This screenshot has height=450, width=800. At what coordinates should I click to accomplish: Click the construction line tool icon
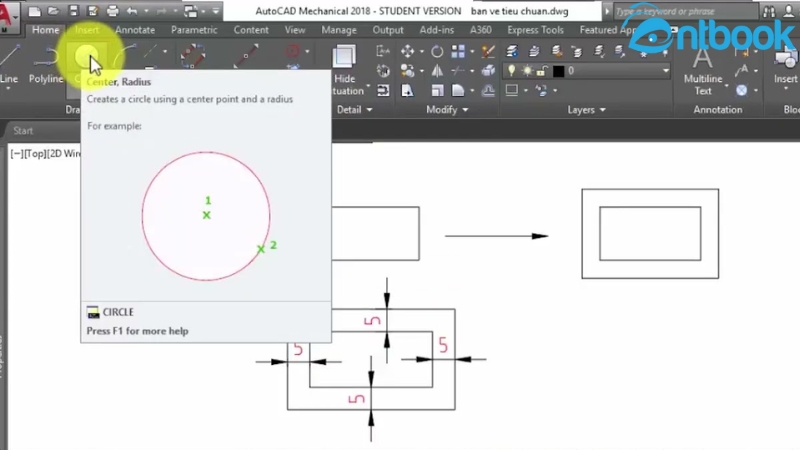150,51
